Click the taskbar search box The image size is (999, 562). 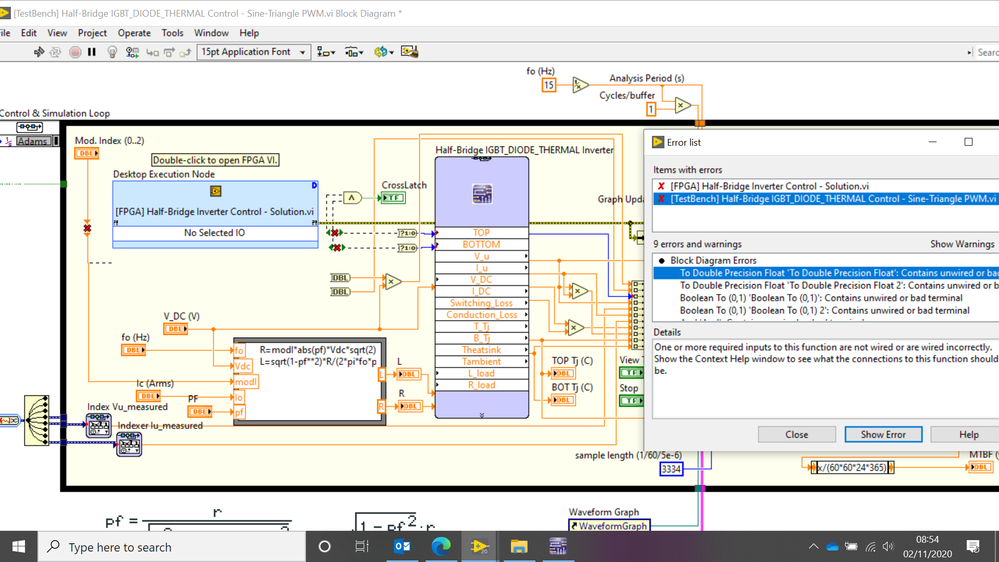tap(173, 547)
